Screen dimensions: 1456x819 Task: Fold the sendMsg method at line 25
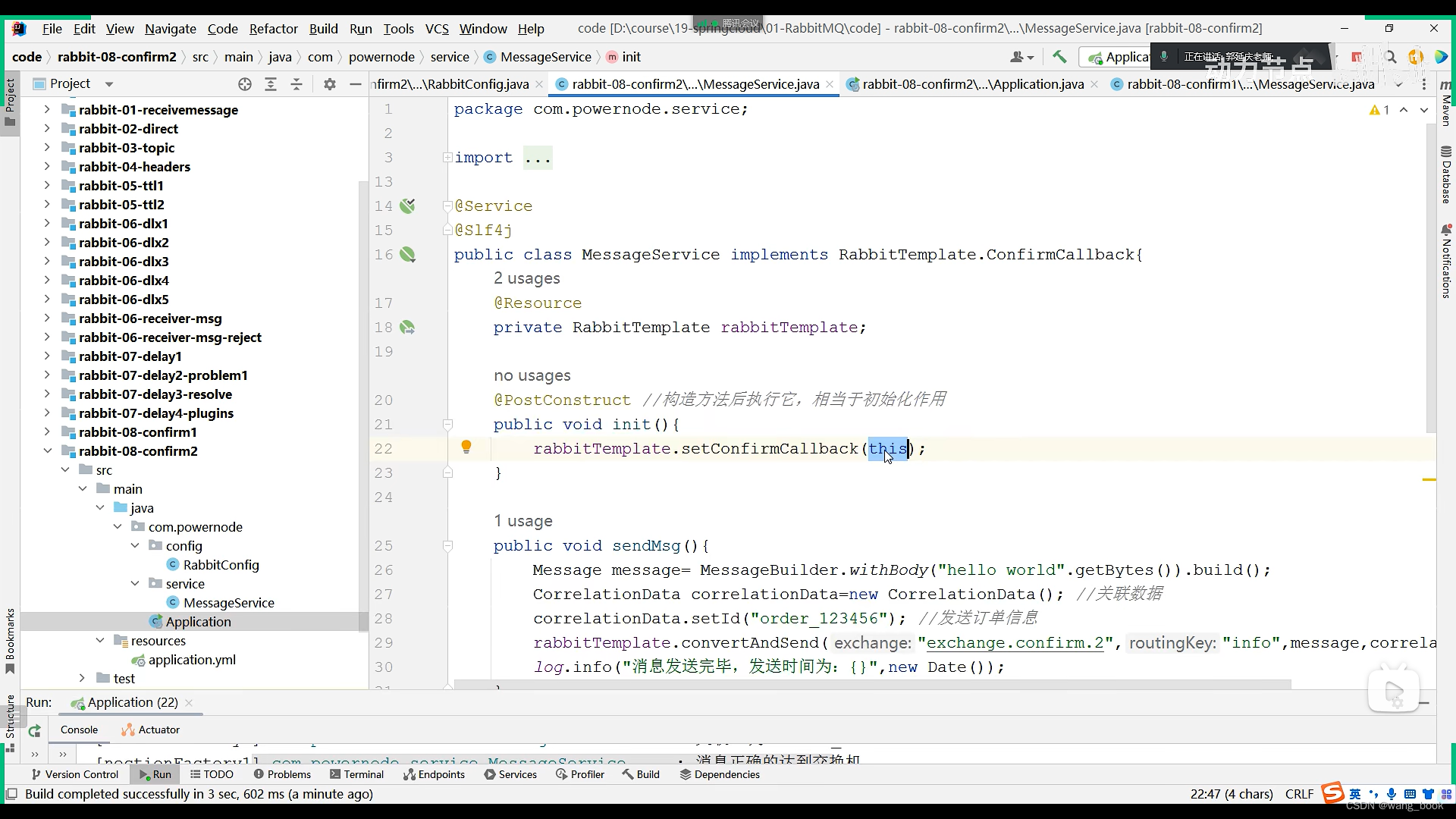point(447,546)
